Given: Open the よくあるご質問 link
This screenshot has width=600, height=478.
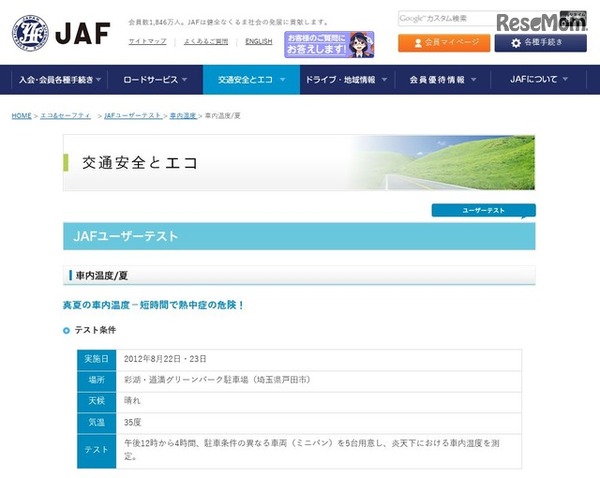Looking at the screenshot, I should tap(206, 41).
